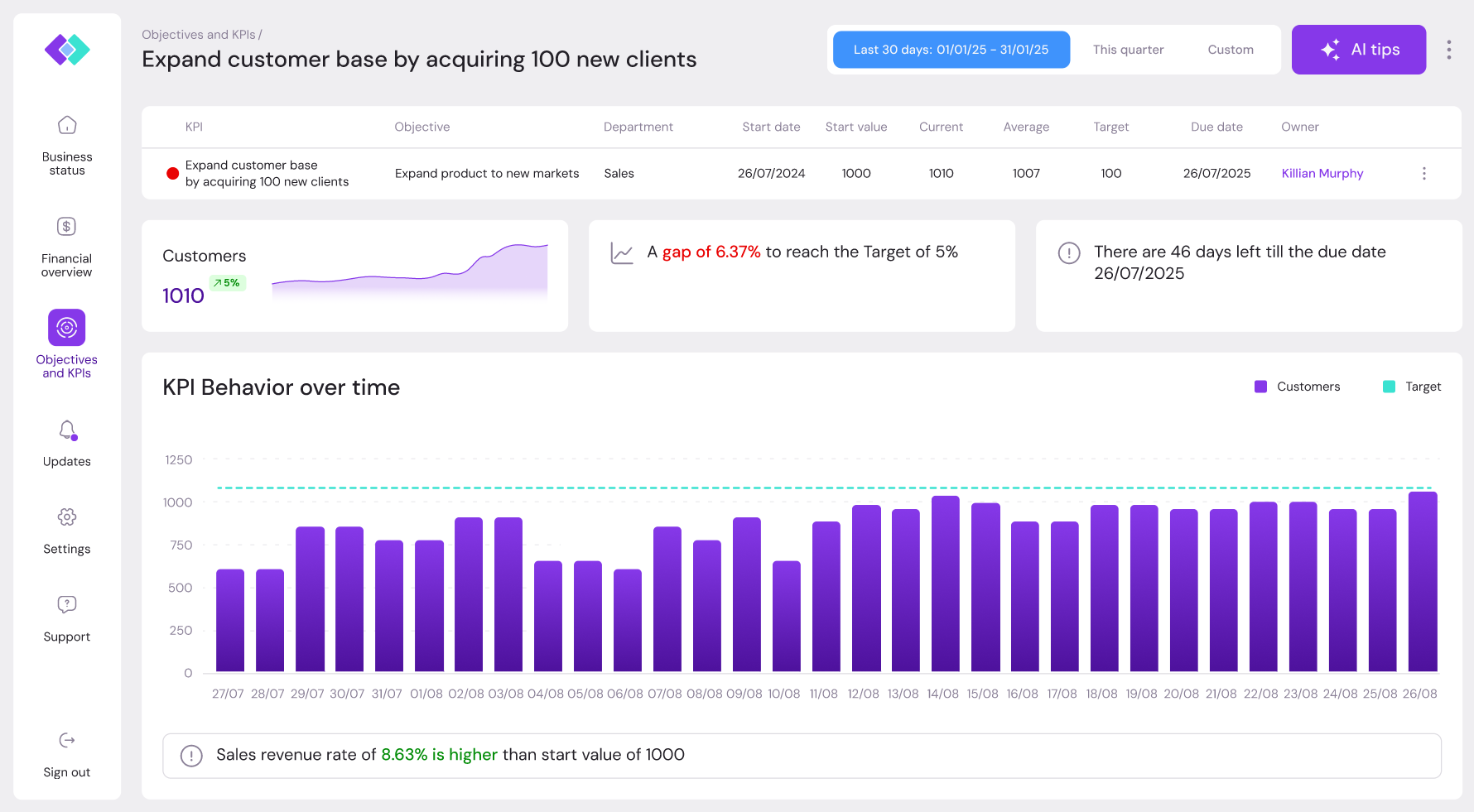The image size is (1474, 812).
Task: Open the Support help icon
Action: click(67, 604)
